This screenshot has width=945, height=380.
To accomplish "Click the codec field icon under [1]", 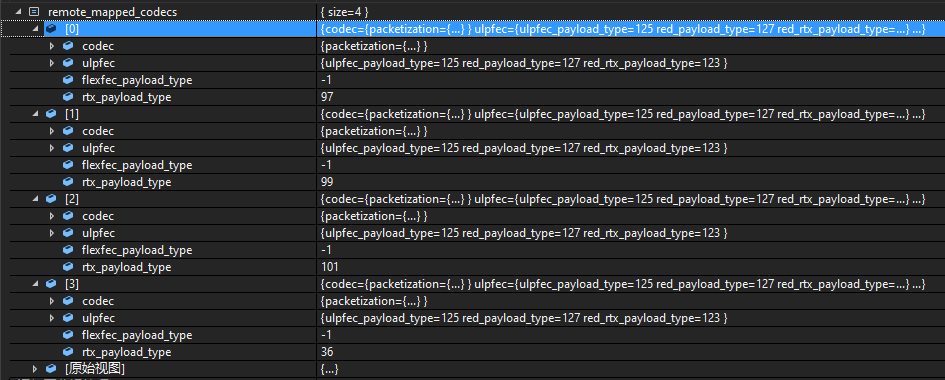I will pyautogui.click(x=68, y=131).
